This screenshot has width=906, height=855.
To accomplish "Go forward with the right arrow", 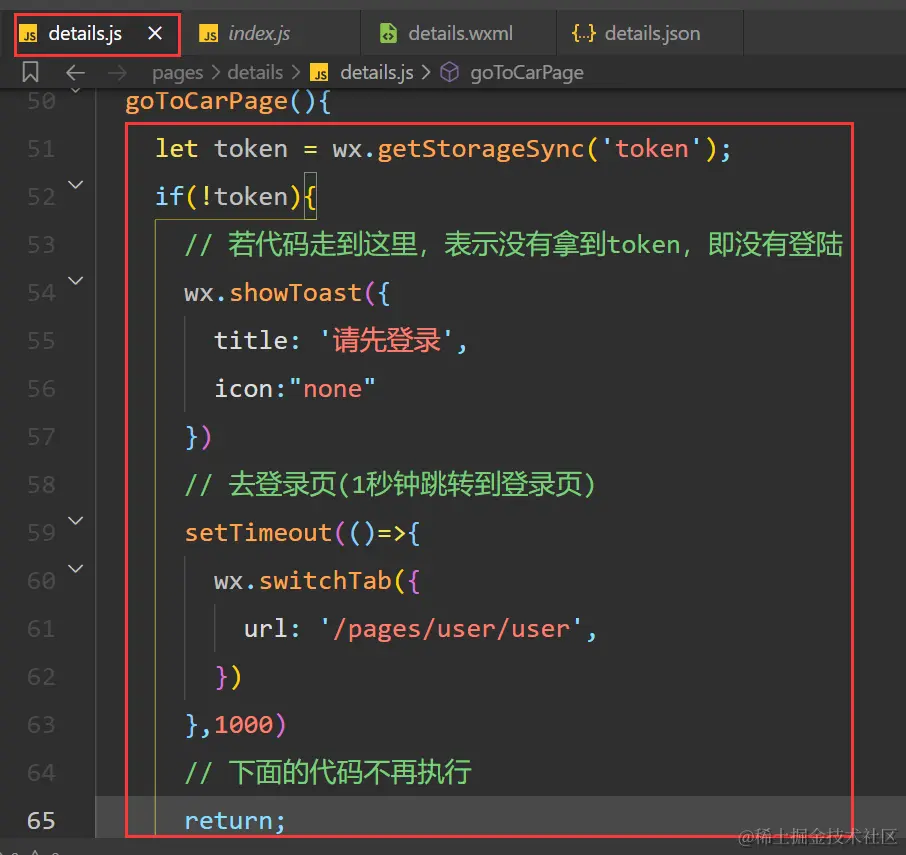I will [117, 73].
